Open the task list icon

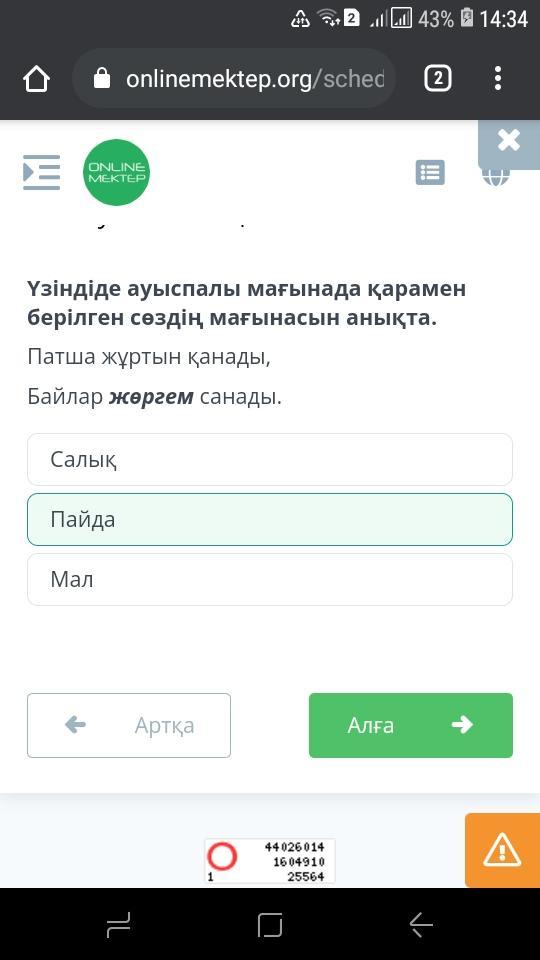coord(430,173)
